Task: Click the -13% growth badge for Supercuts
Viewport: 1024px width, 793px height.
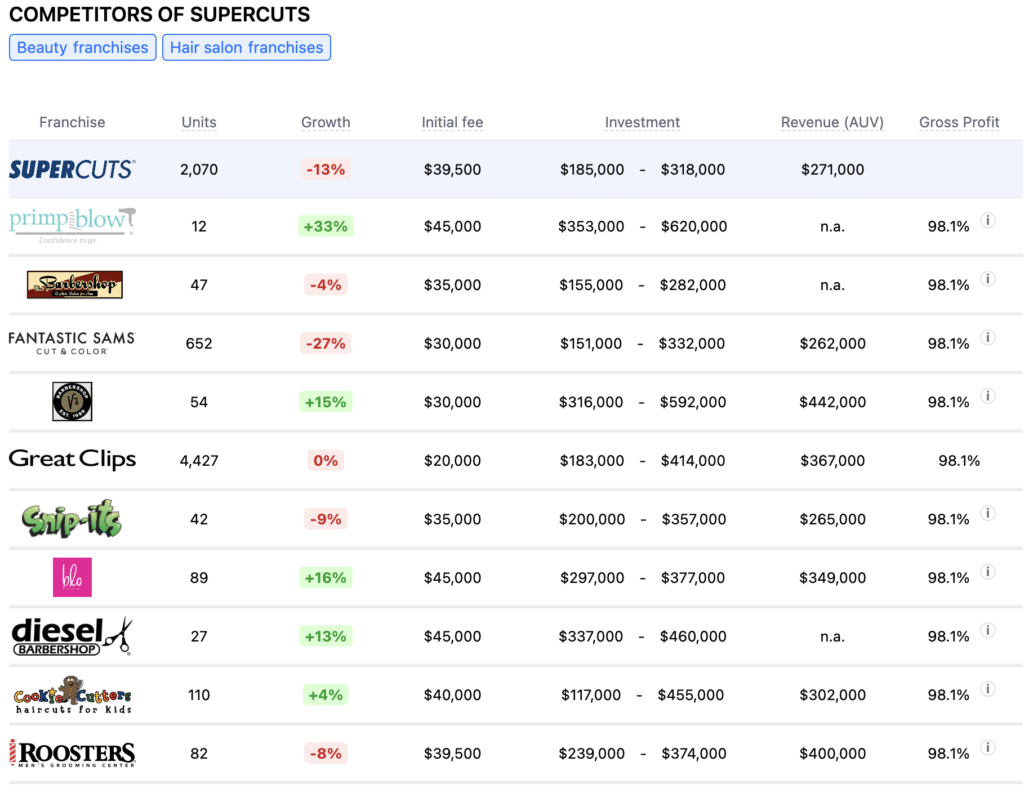Action: (325, 169)
